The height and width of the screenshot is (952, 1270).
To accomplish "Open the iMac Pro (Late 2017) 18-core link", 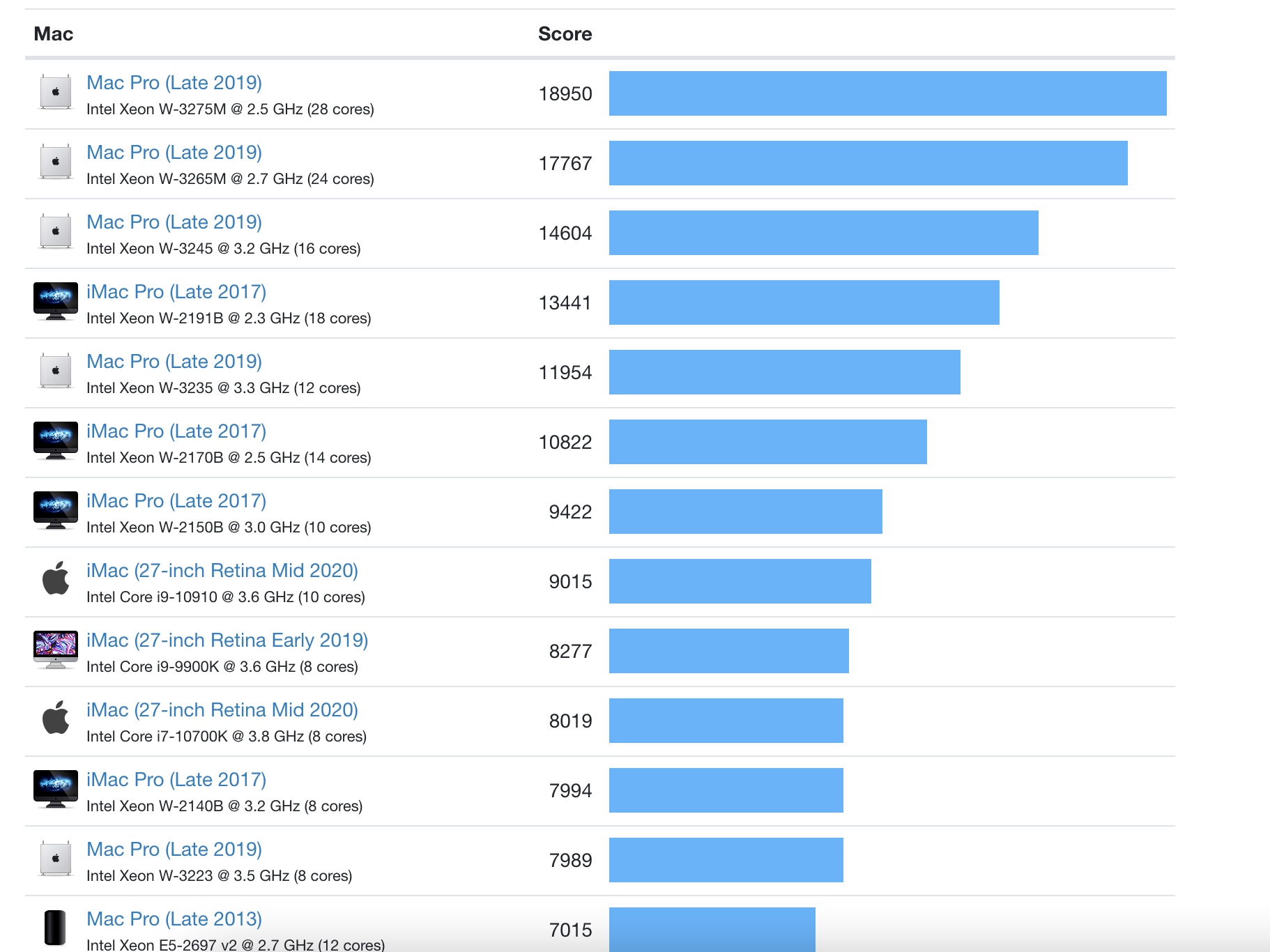I will coord(176,291).
